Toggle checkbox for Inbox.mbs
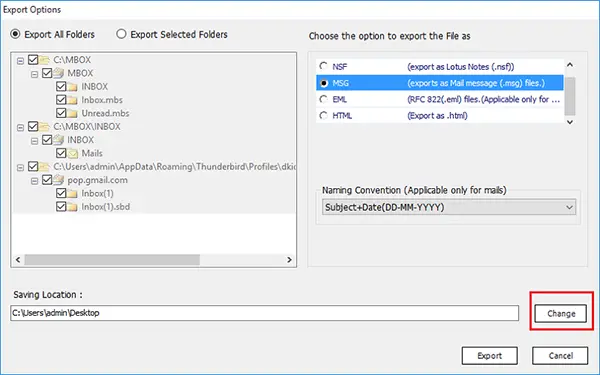 (x=61, y=99)
